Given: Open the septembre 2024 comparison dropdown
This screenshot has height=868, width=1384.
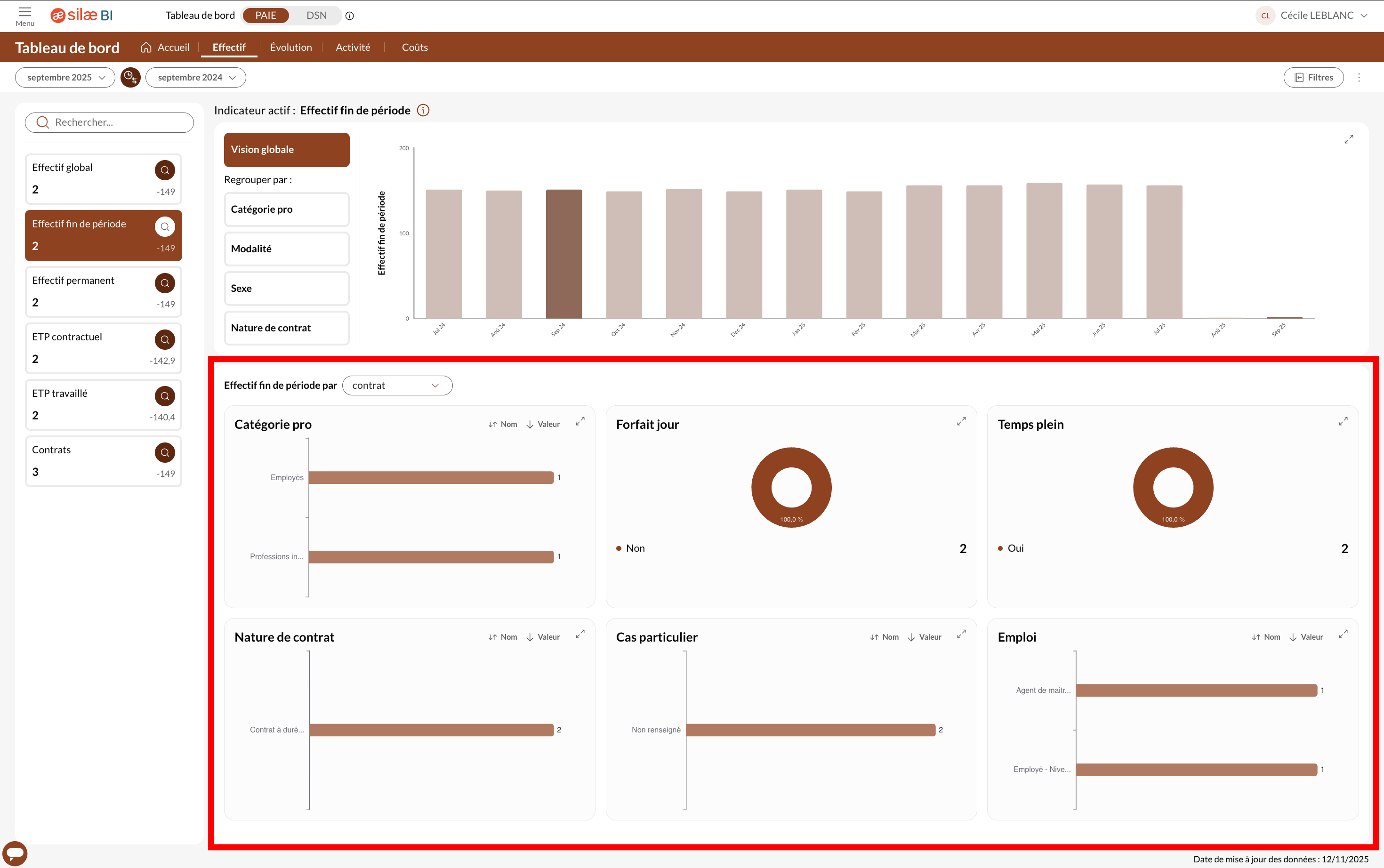Looking at the screenshot, I should click(196, 78).
